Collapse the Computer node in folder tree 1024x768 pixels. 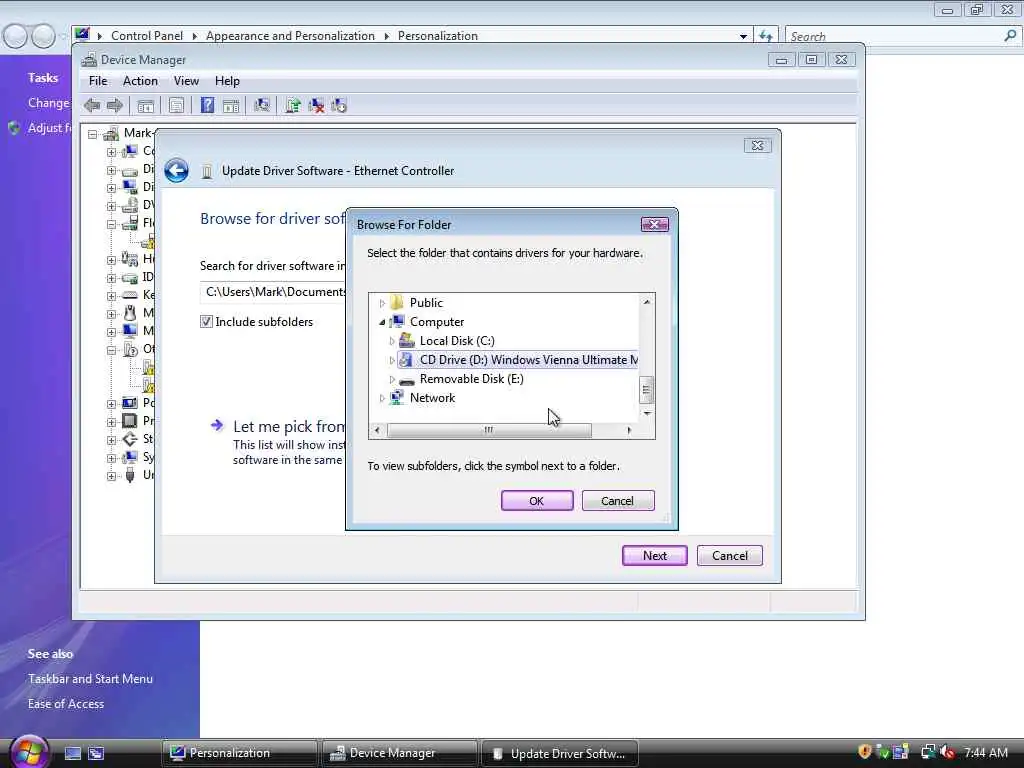pyautogui.click(x=382, y=322)
